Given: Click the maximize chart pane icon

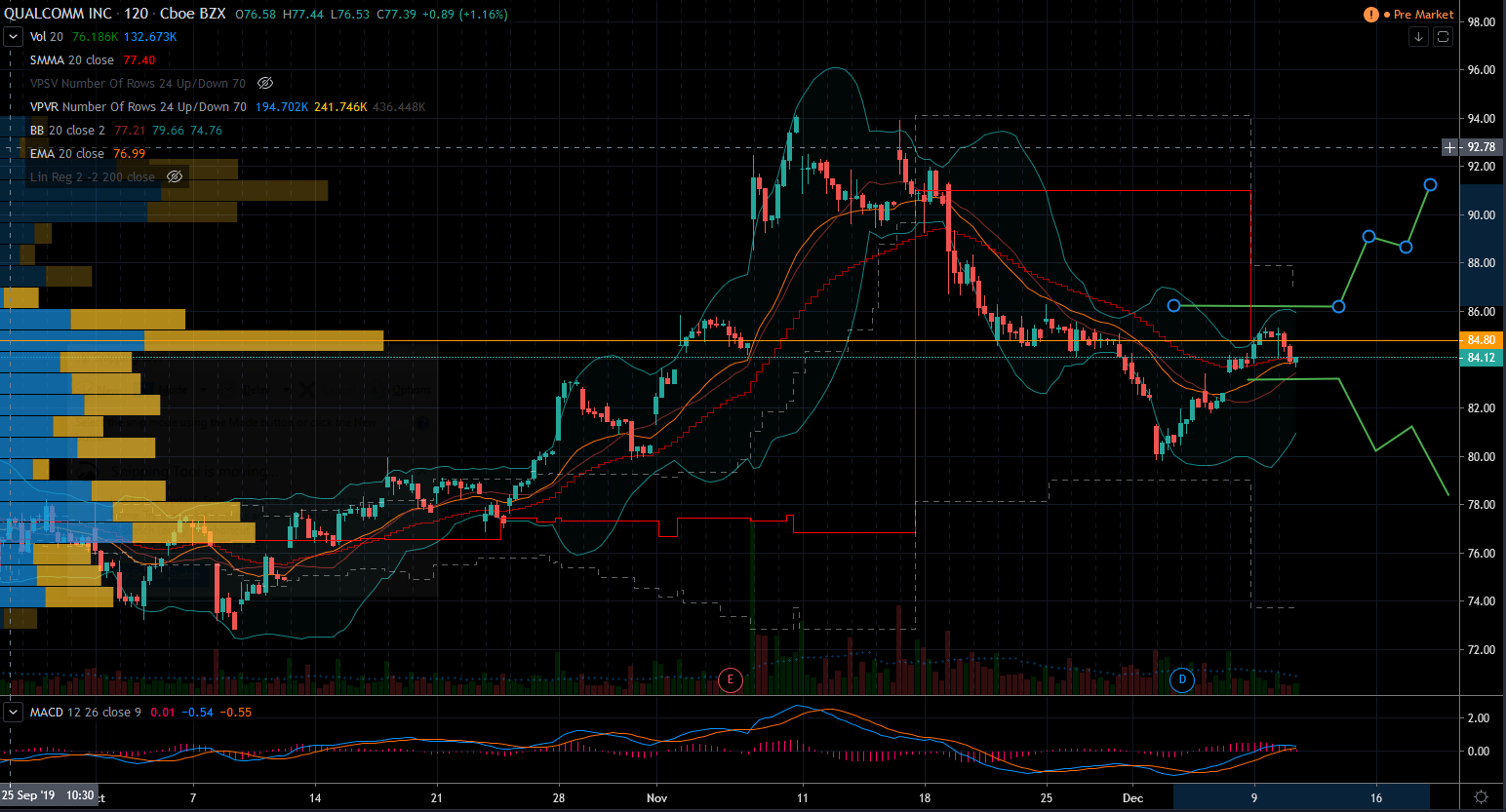Looking at the screenshot, I should (1443, 37).
